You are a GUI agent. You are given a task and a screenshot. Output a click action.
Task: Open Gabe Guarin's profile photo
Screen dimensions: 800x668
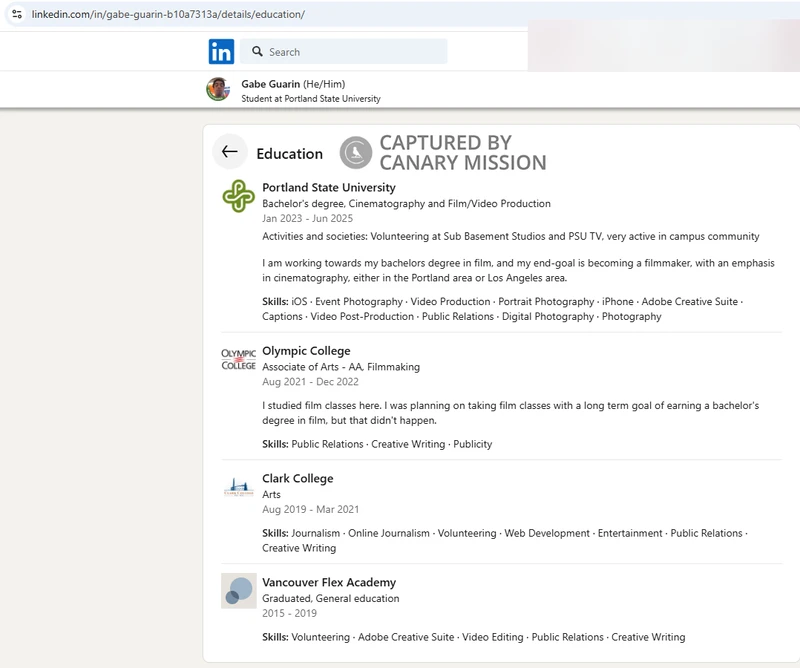coord(218,89)
